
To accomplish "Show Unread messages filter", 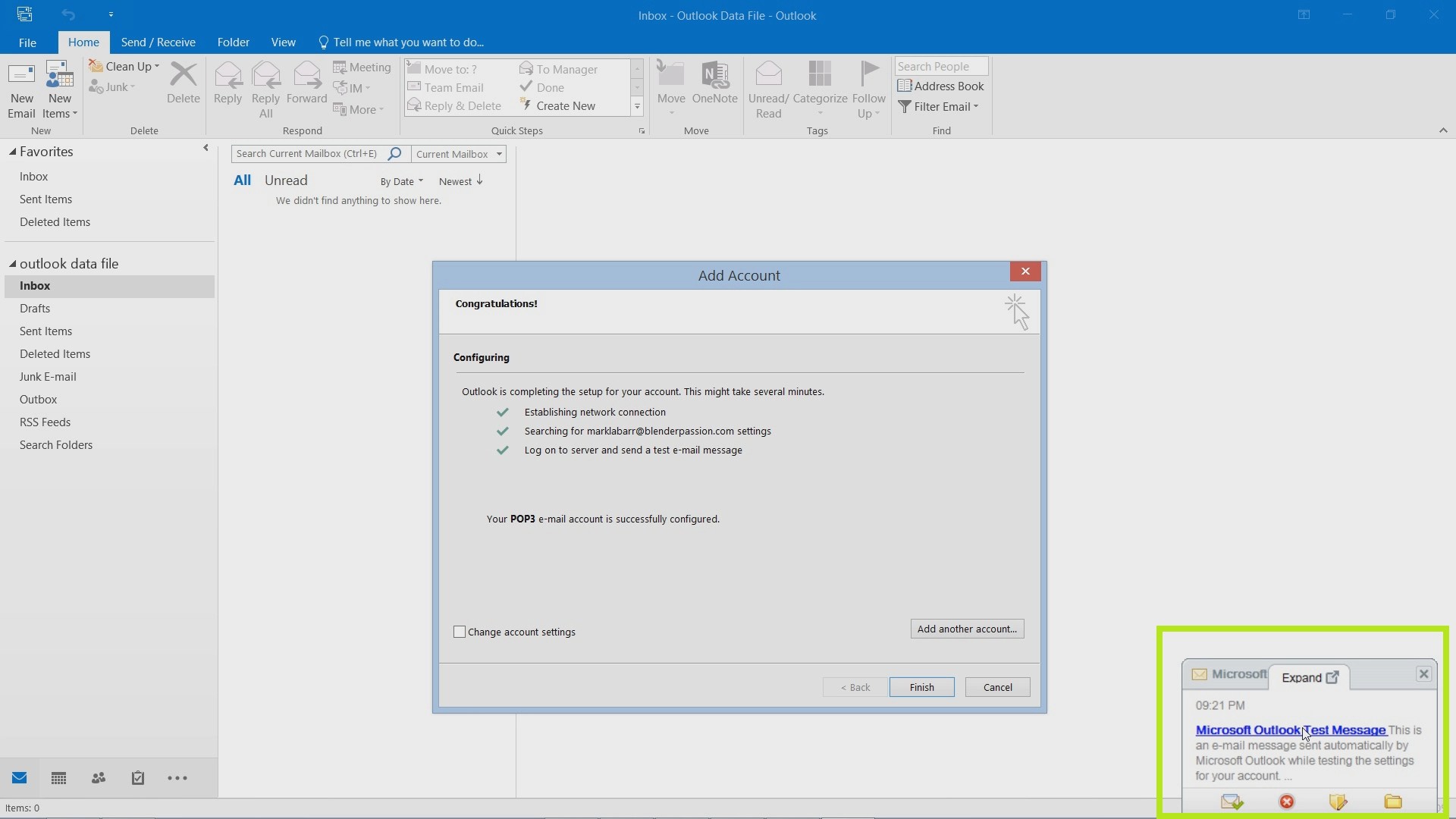I will [286, 180].
